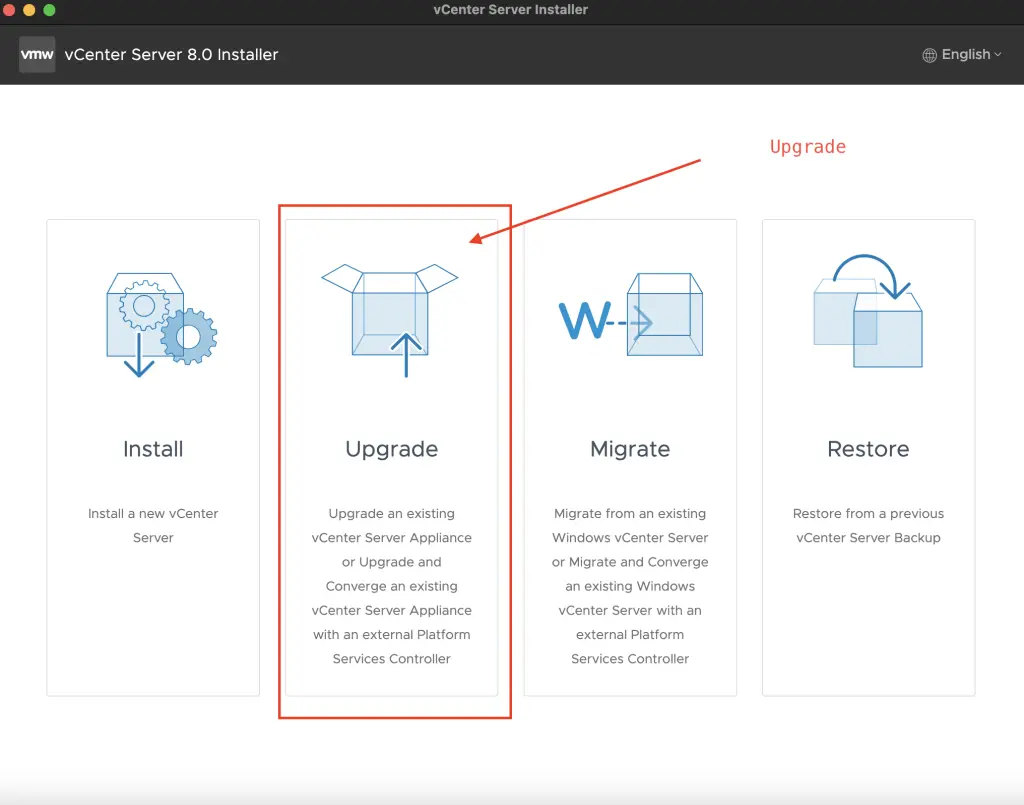Click the Migrate Windows-to-cube icon

[630, 318]
